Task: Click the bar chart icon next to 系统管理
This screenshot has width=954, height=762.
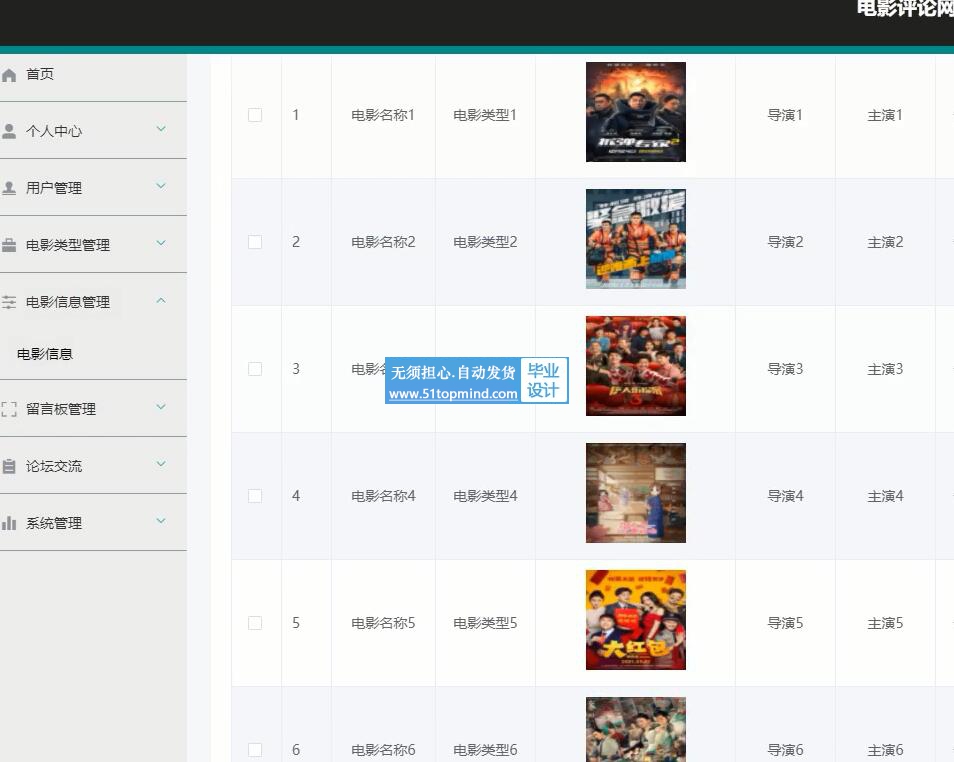Action: tap(9, 523)
